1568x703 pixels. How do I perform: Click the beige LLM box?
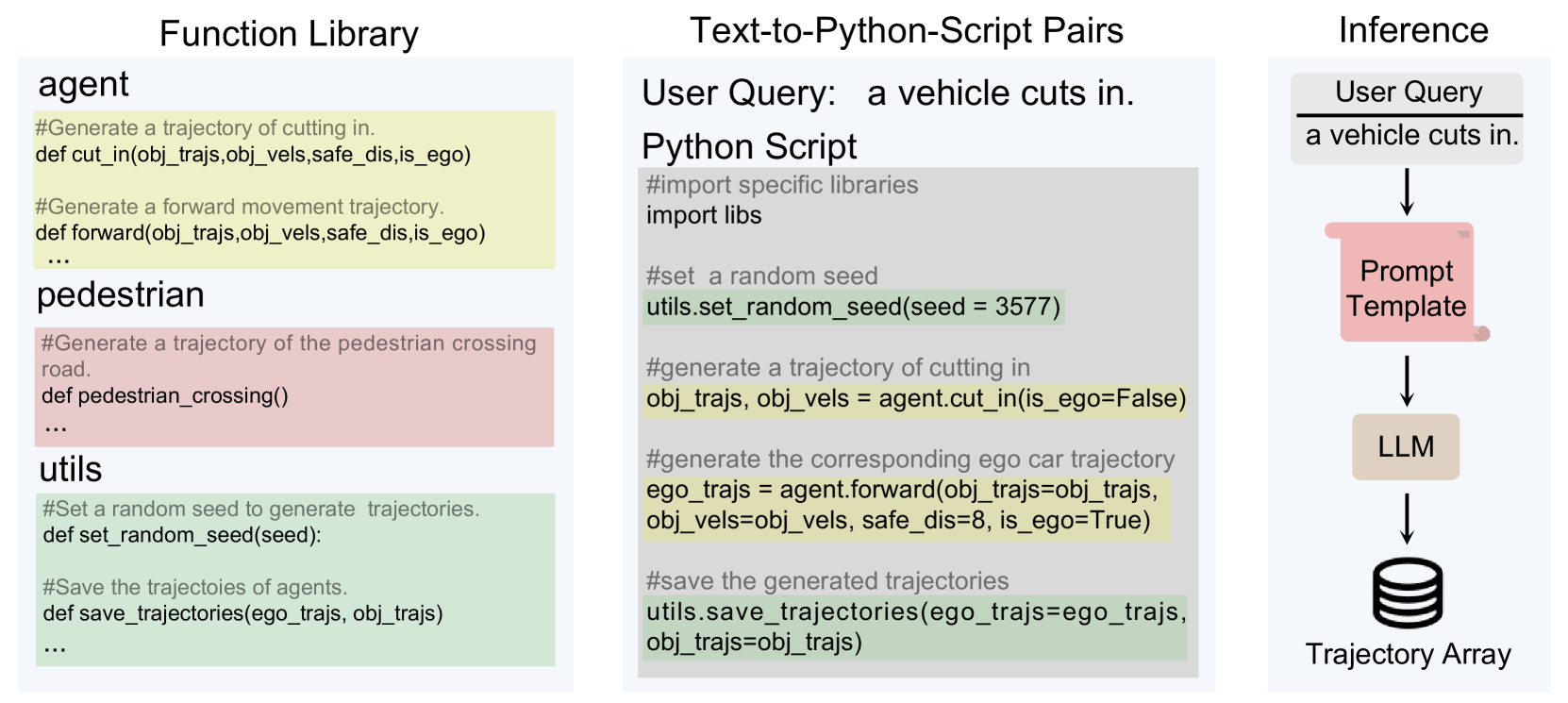(x=1405, y=446)
